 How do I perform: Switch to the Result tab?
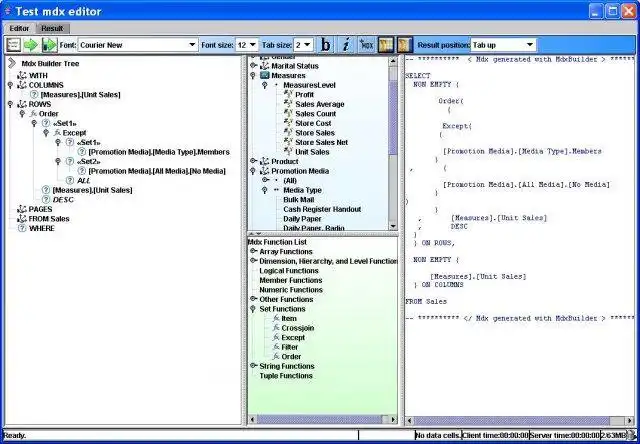[x=52, y=29]
